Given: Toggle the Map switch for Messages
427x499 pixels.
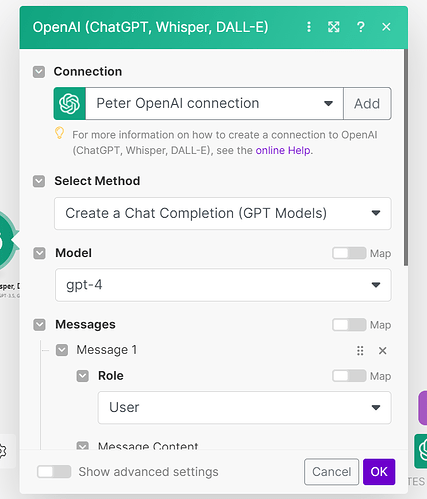Looking at the screenshot, I should (x=349, y=325).
